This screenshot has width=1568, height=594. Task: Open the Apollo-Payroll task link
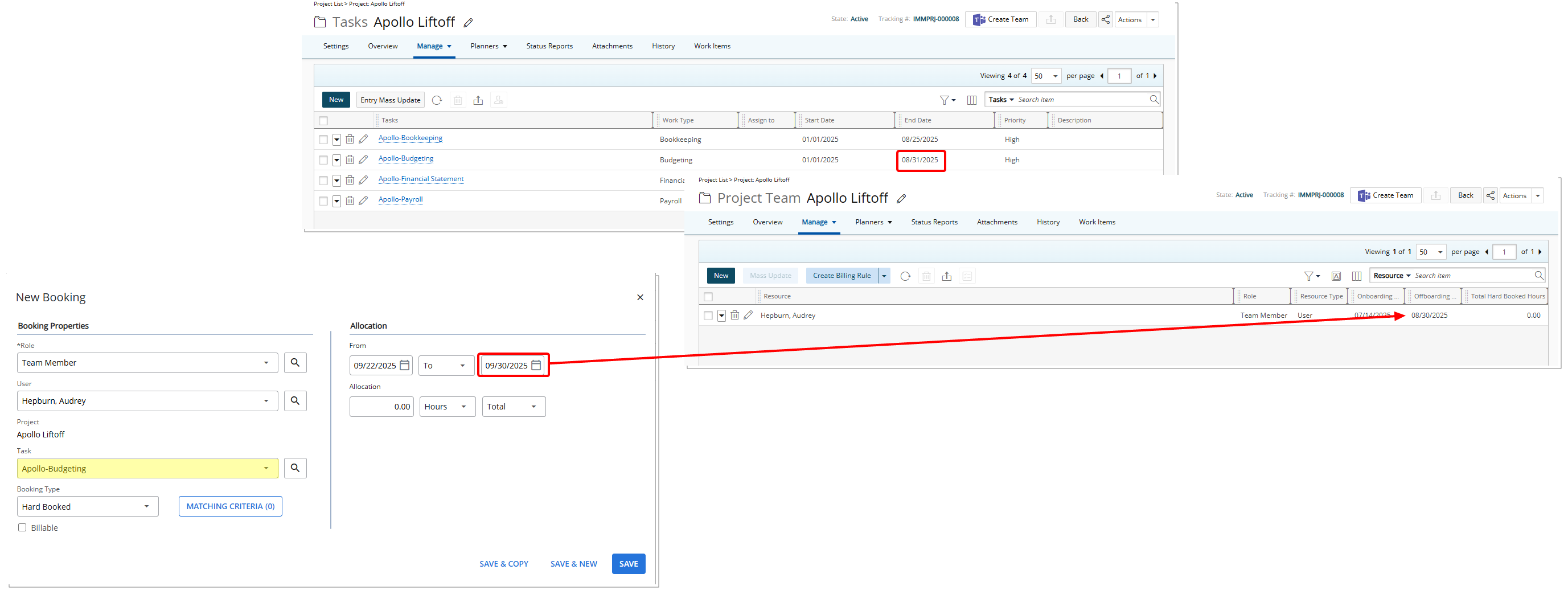coord(400,199)
